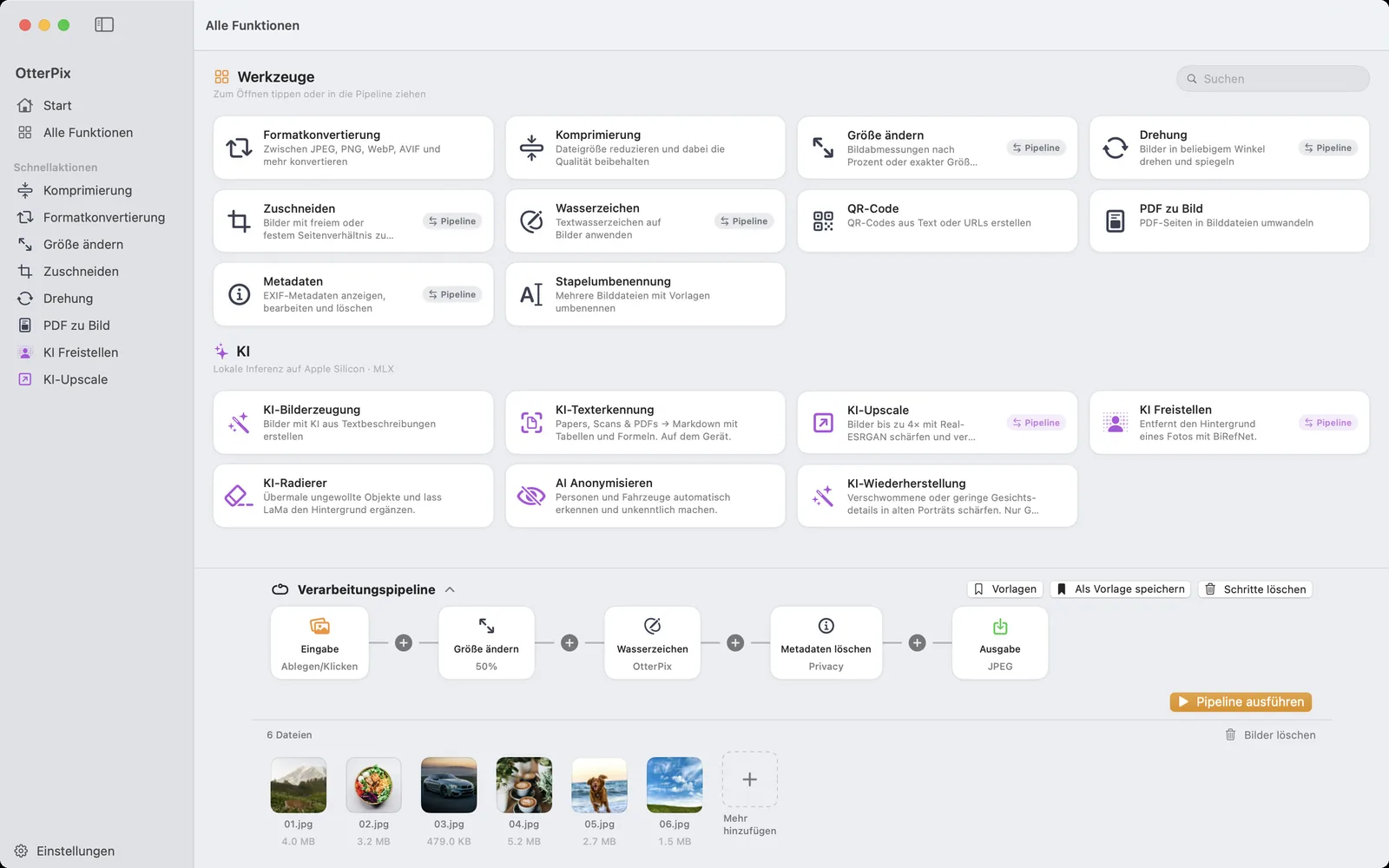Open the Vorlagen templates button

[x=1005, y=589]
